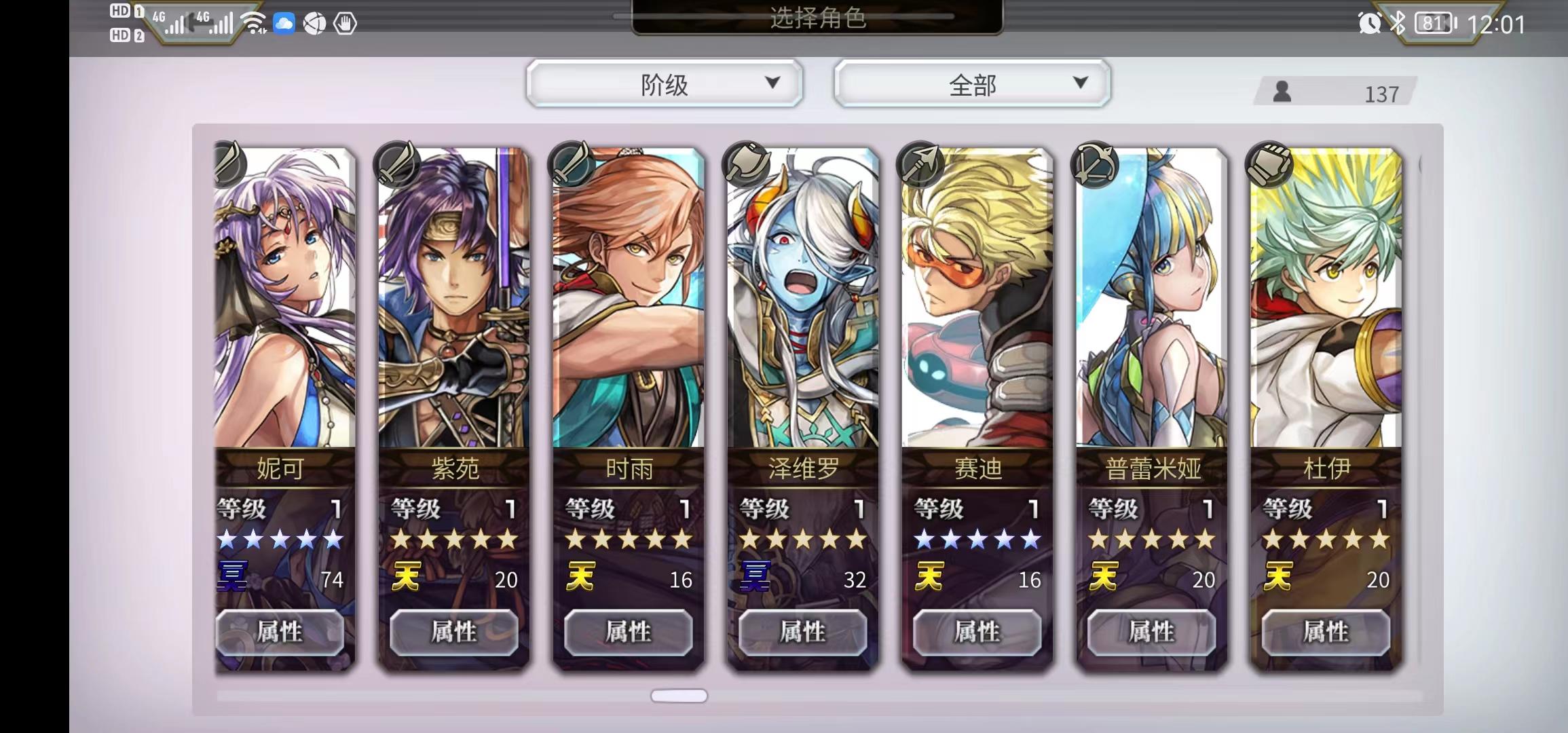Click the sword weapon icon on 时雨's card
This screenshot has height=733, width=1568.
(572, 164)
